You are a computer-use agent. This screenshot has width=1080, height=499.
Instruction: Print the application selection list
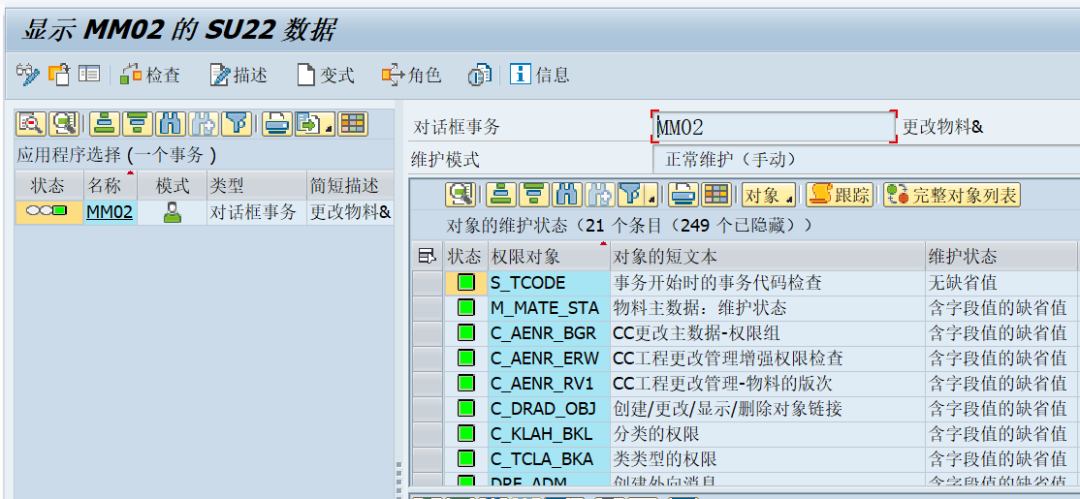277,124
